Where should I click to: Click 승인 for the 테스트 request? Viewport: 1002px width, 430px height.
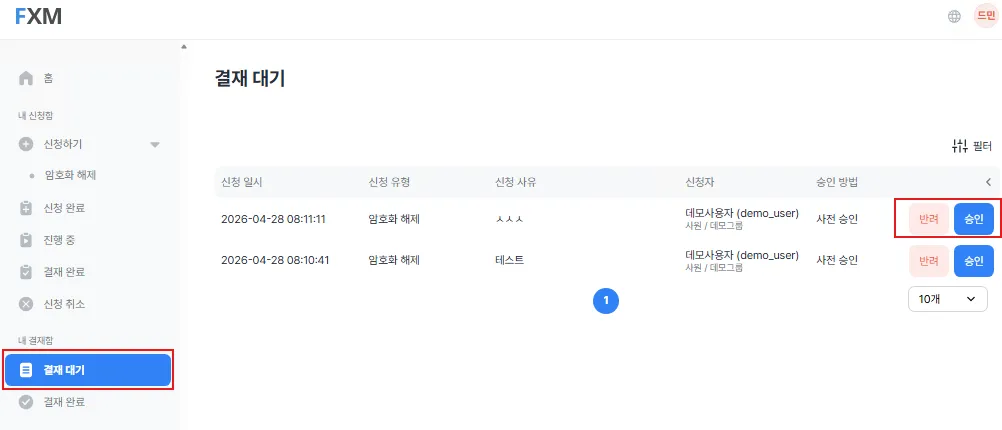[x=974, y=261]
